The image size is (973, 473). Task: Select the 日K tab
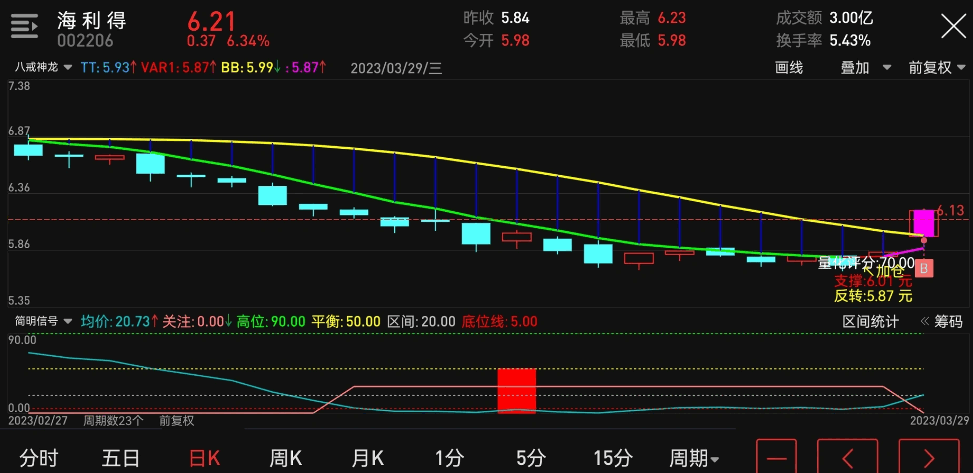pos(205,459)
